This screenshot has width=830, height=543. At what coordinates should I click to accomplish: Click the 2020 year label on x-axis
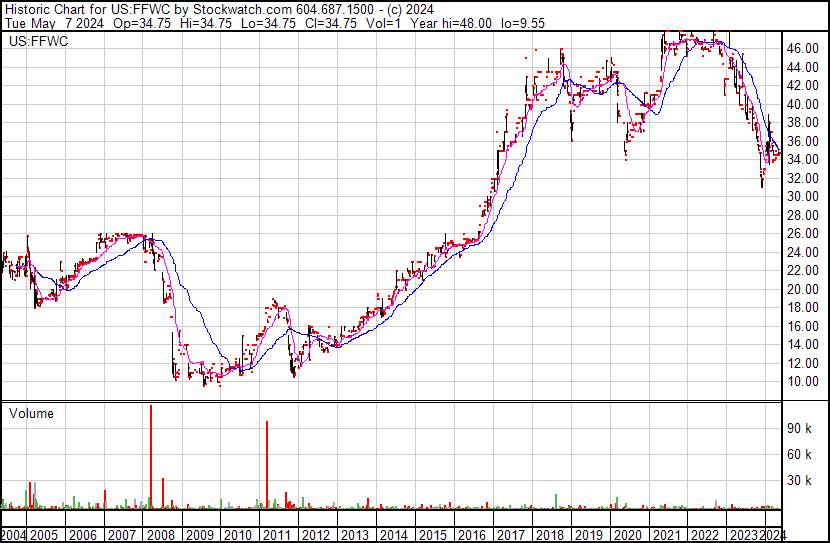(626, 535)
